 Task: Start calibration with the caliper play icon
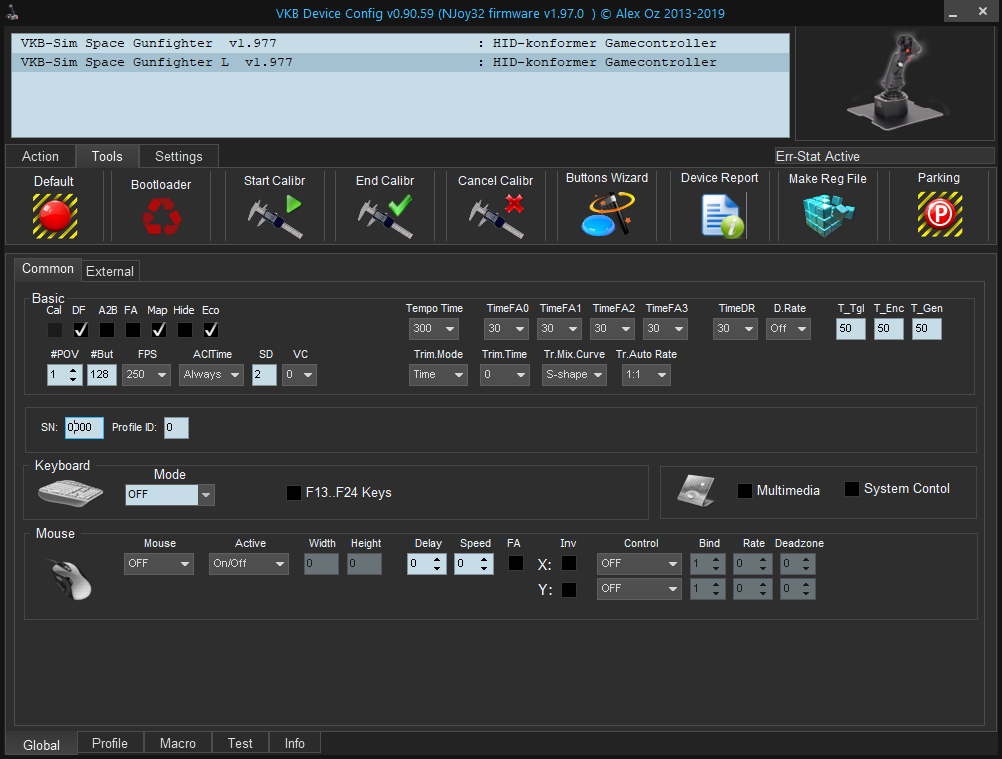pos(274,216)
